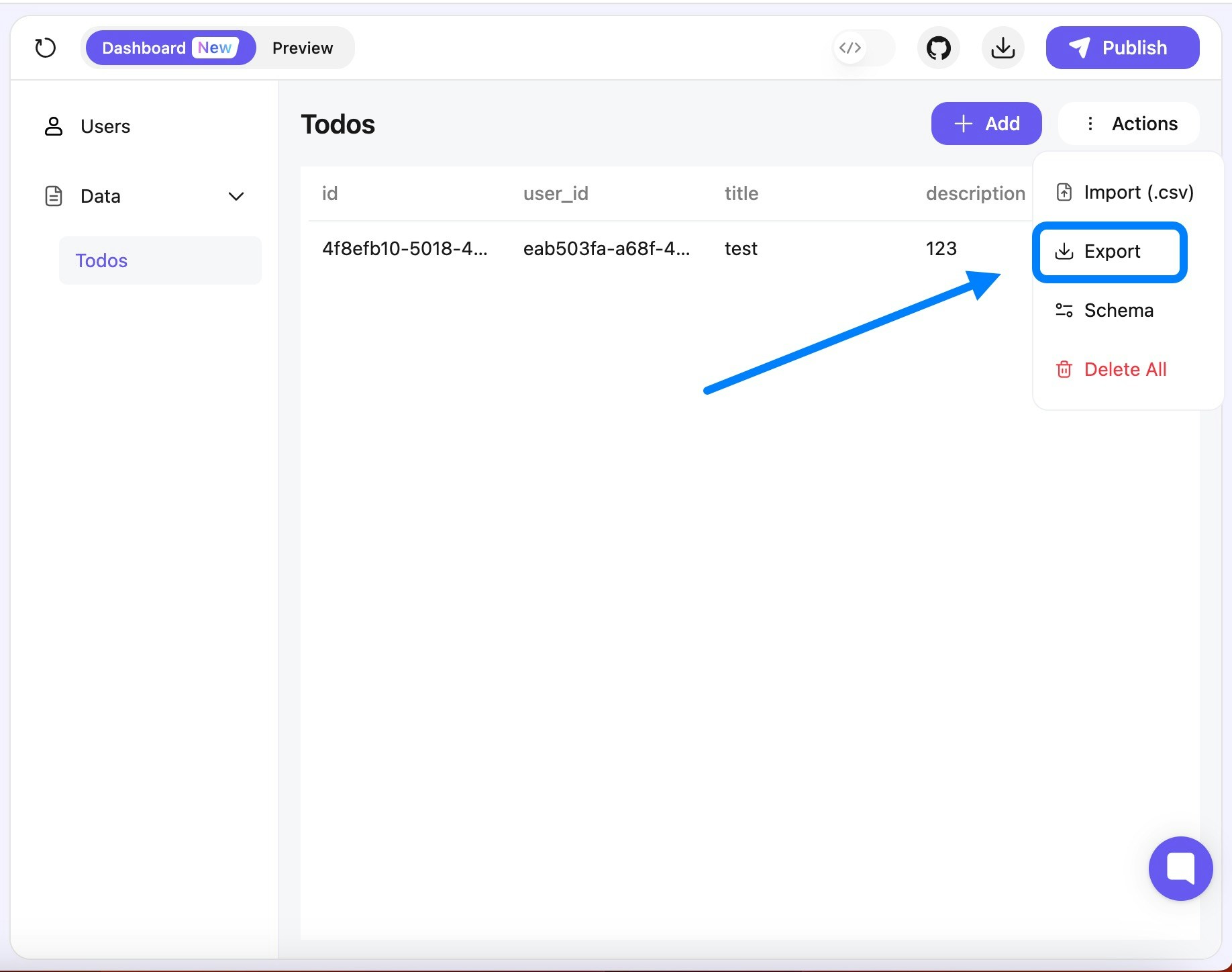Open the GitHub repository icon

(x=938, y=48)
